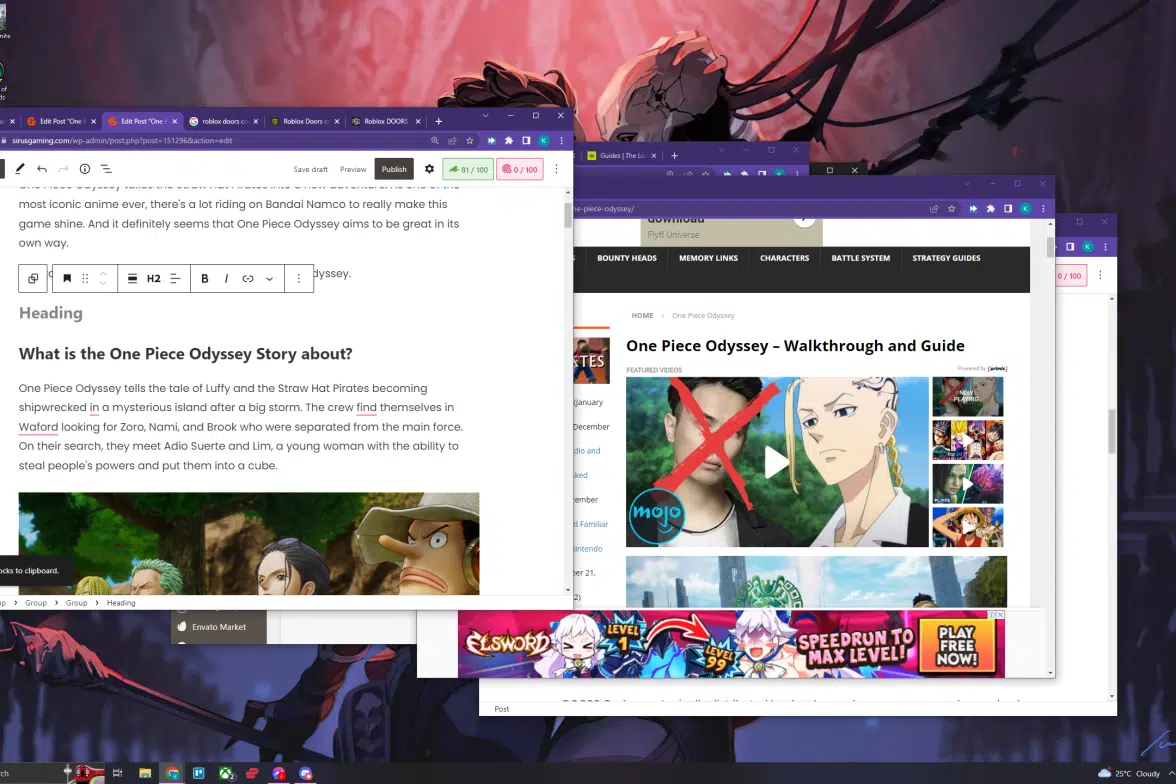The image size is (1176, 784).
Task: Click the Tools pencil icon in the editor toolbar
Action: (x=20, y=169)
